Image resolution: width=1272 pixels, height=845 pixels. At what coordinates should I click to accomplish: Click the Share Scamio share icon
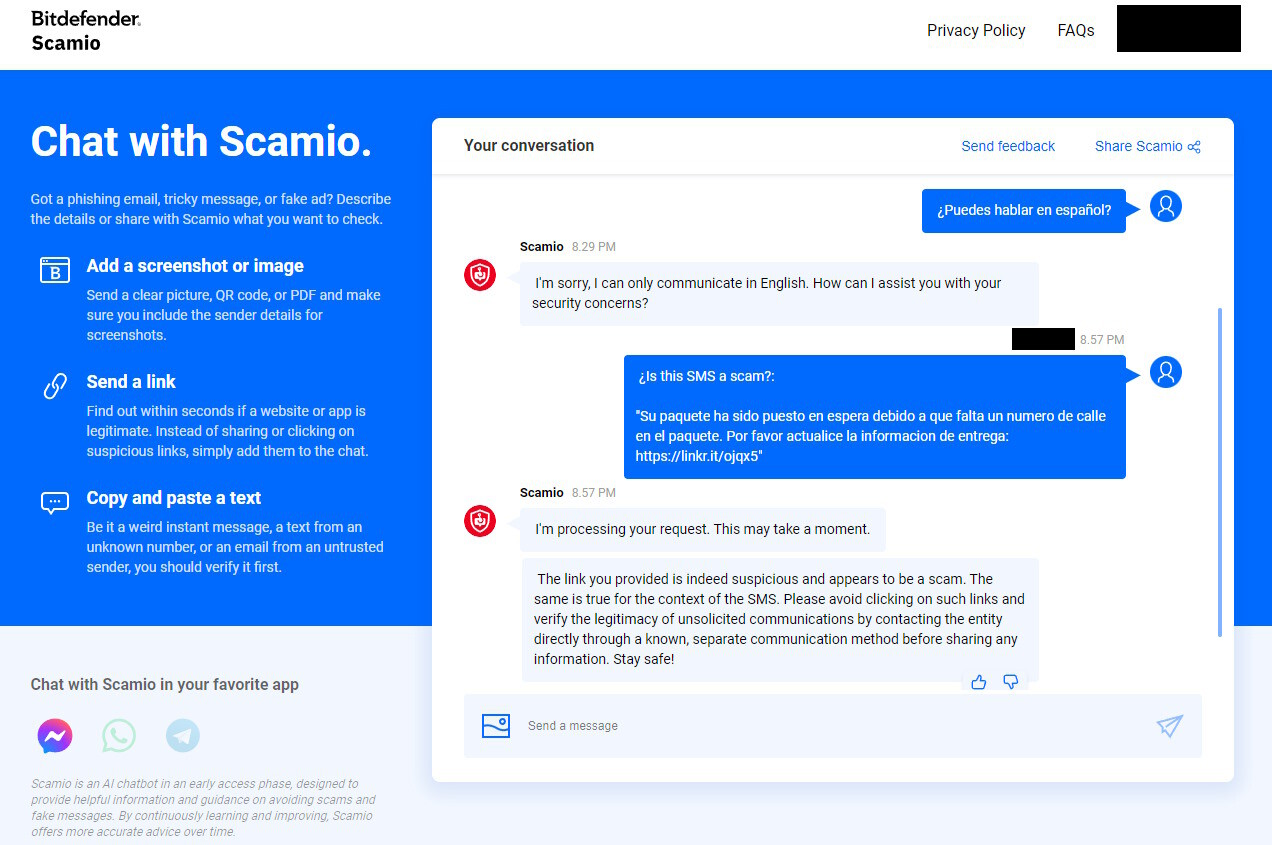1194,146
